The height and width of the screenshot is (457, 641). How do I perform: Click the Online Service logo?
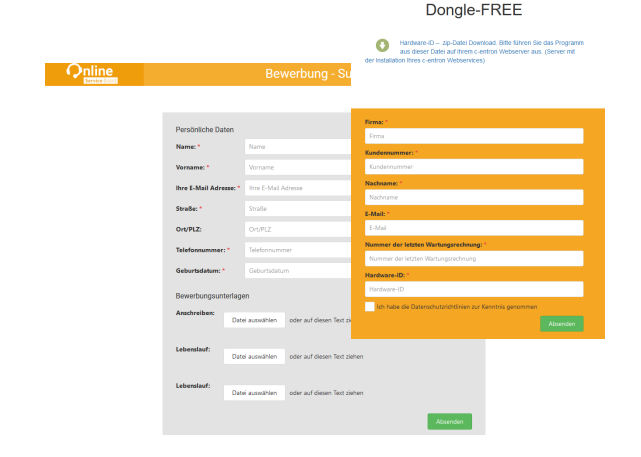tap(93, 74)
